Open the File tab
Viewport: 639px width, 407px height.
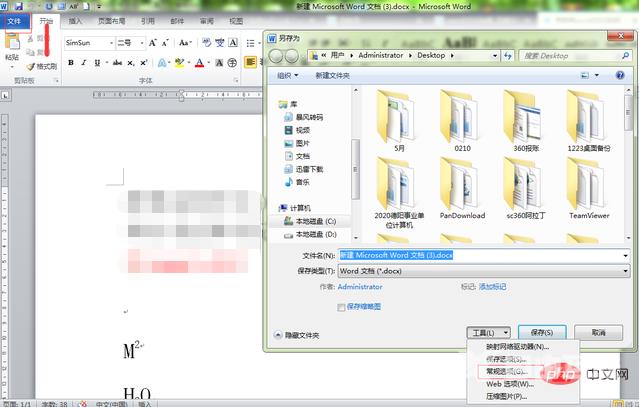coord(14,20)
